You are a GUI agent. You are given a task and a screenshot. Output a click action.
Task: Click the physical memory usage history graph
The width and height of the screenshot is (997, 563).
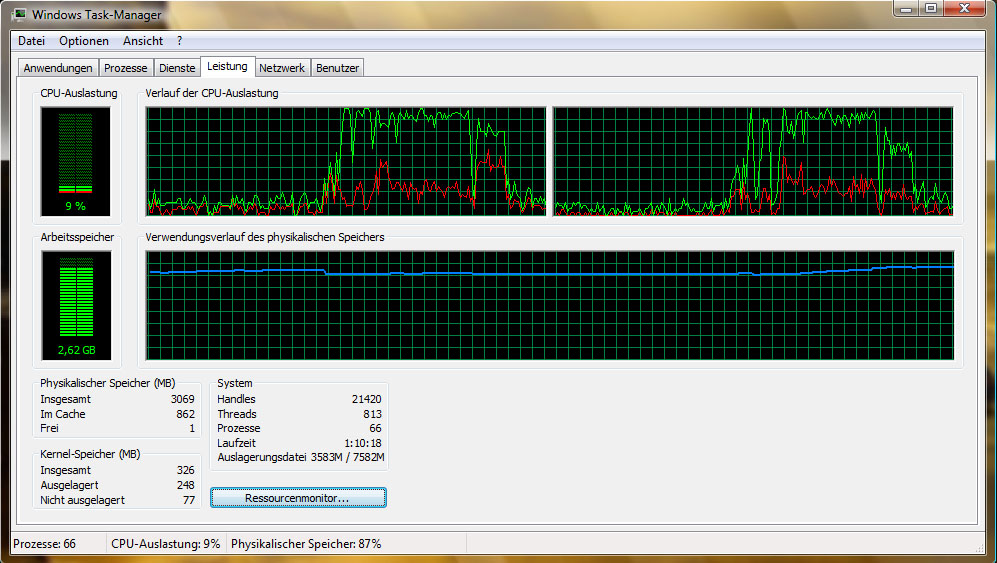pyautogui.click(x=550, y=305)
